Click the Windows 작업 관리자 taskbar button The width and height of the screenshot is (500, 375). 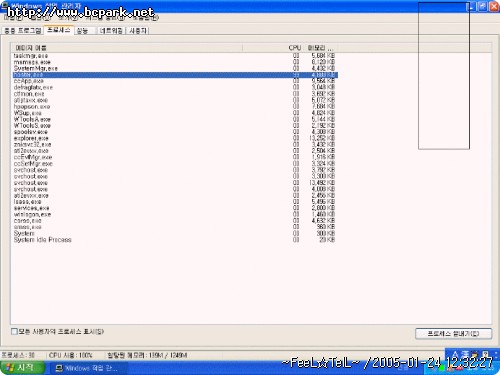[x=88, y=368]
